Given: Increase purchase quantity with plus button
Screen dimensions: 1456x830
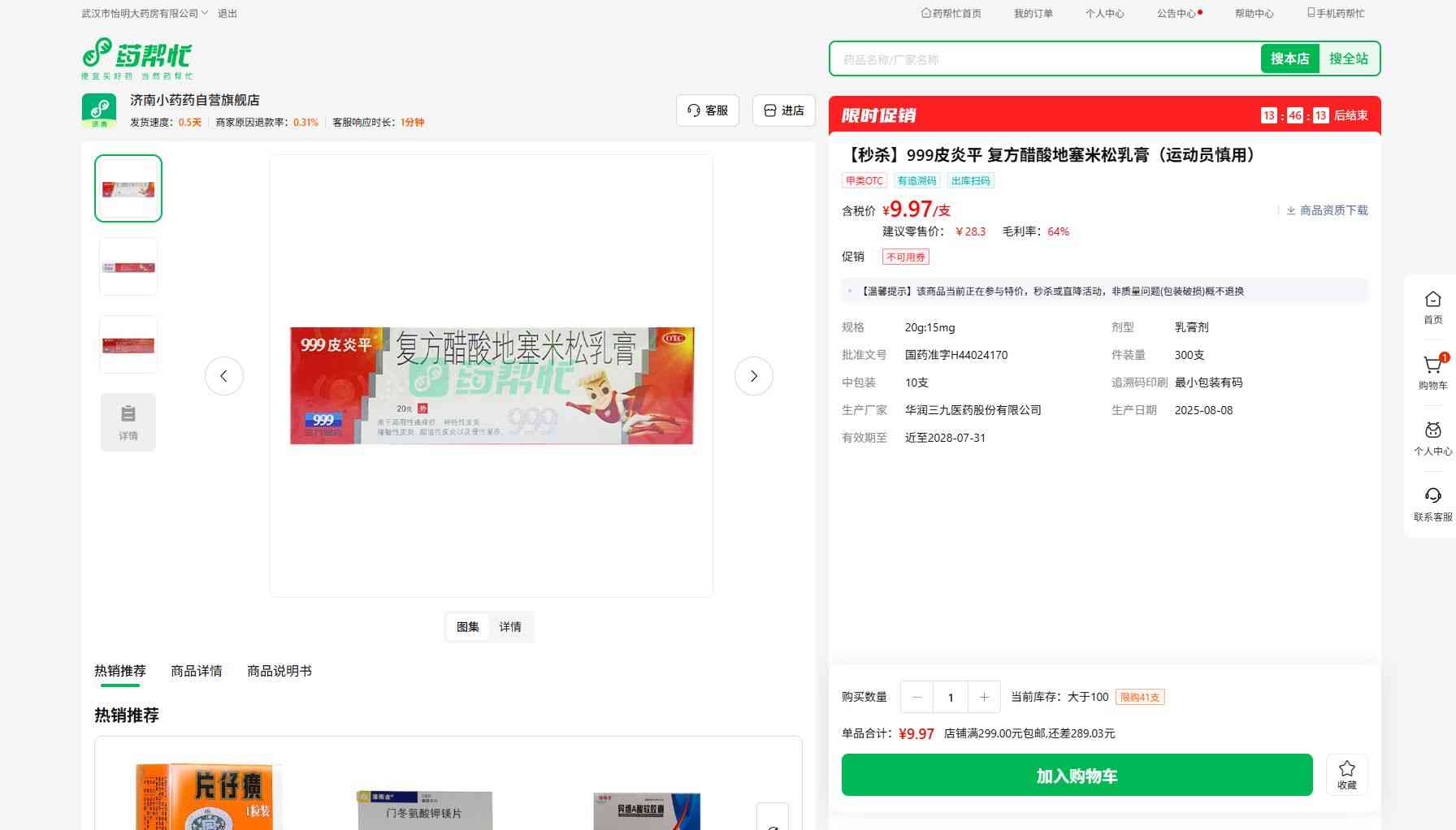Looking at the screenshot, I should pos(984,697).
